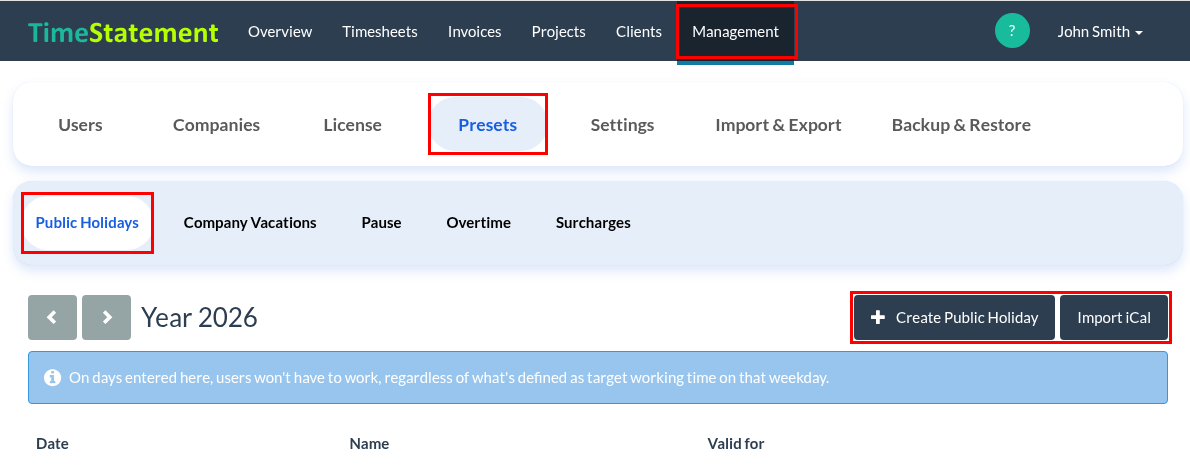This screenshot has height=474, width=1190.
Task: Click the info icon in blue notice
Action: tap(52, 377)
